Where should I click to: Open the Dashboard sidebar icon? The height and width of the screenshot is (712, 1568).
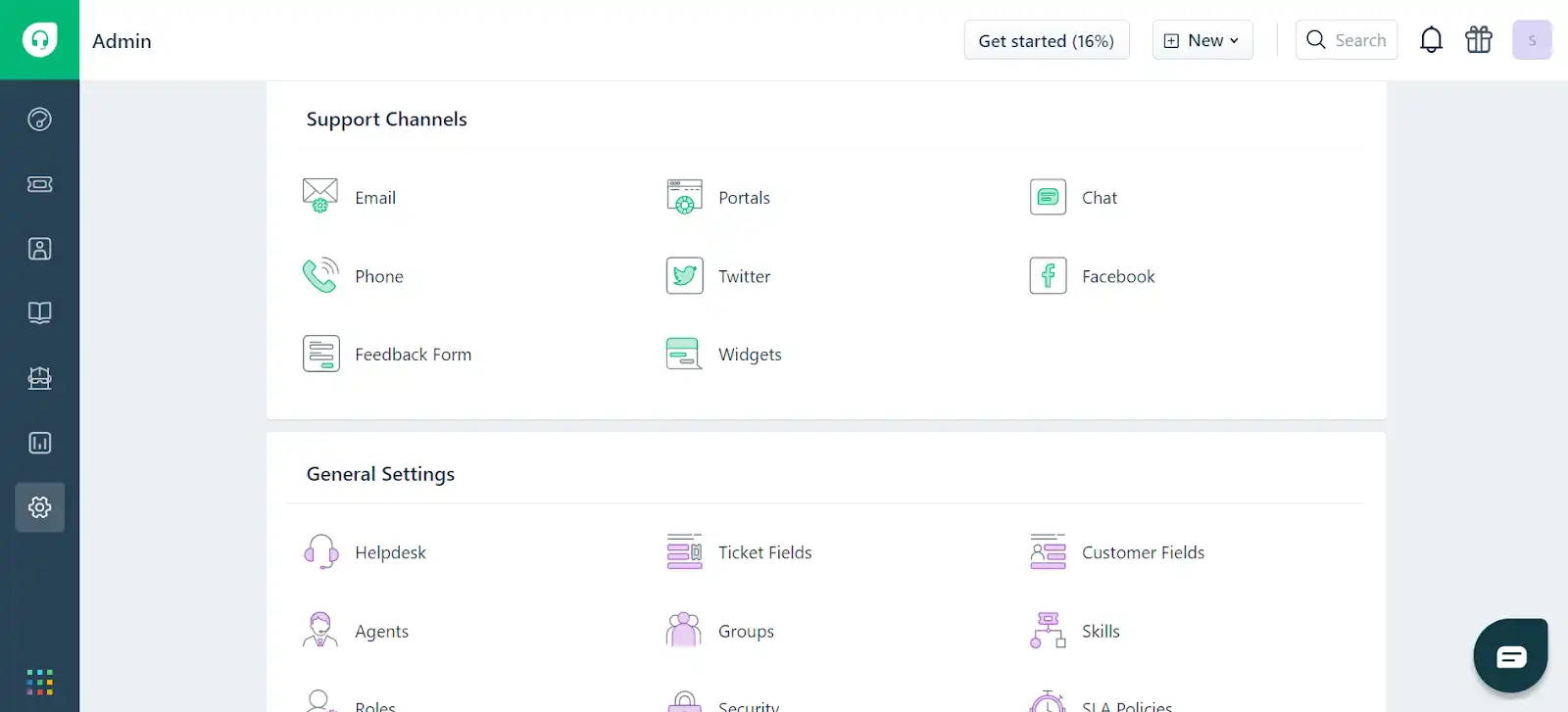click(x=39, y=119)
